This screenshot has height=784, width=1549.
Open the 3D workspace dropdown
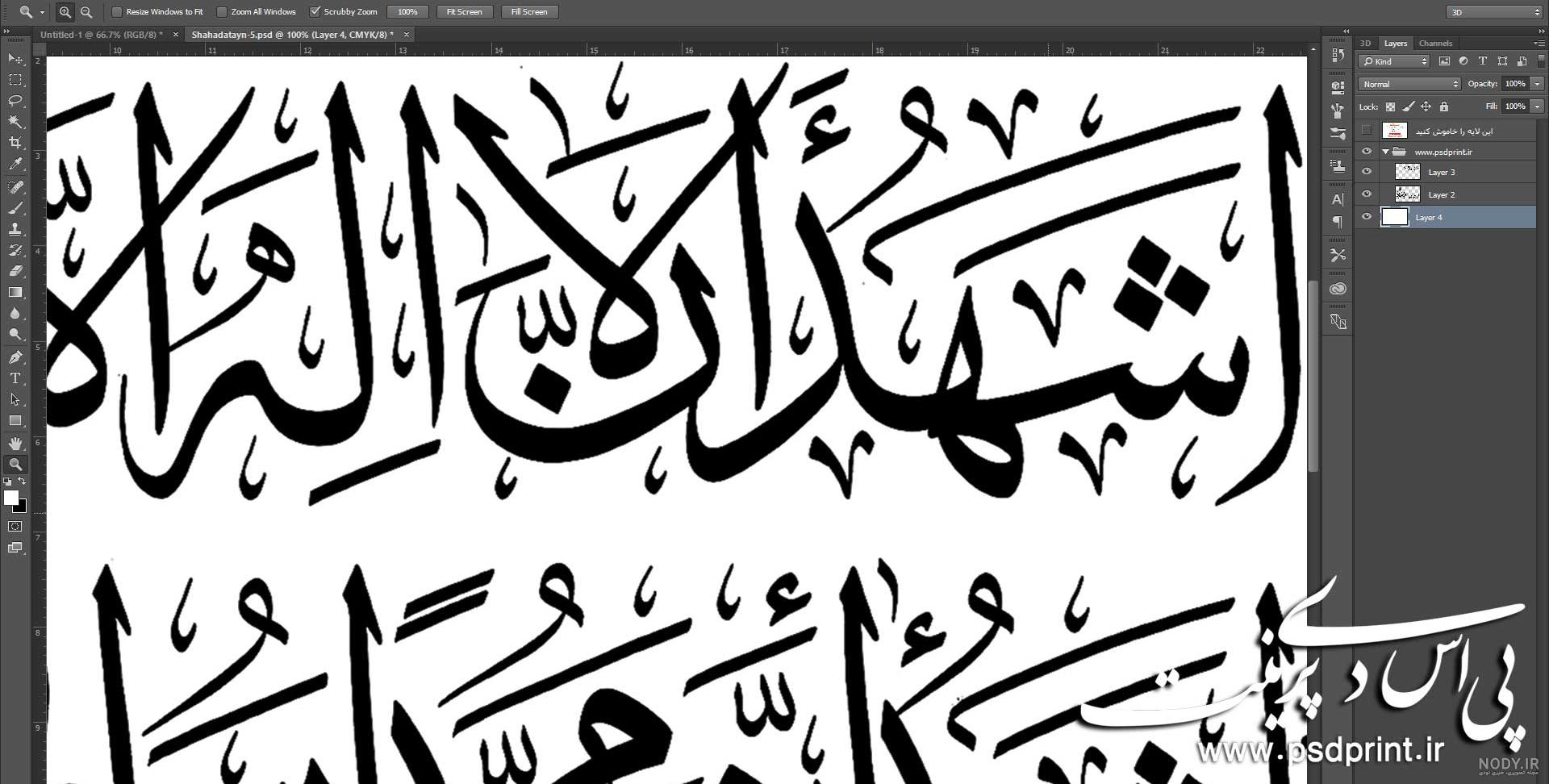tap(1494, 12)
